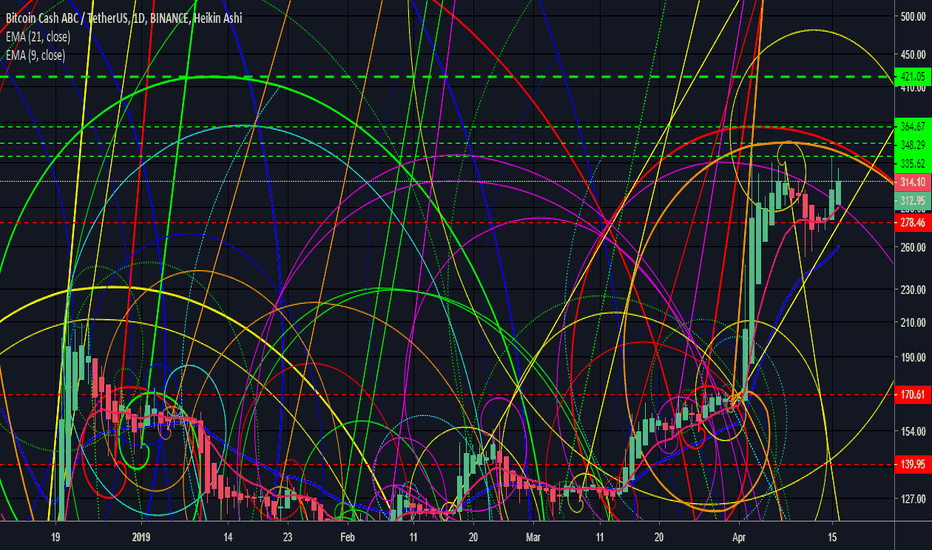
Task: Click the 154.00 price axis value
Action: click(x=913, y=431)
